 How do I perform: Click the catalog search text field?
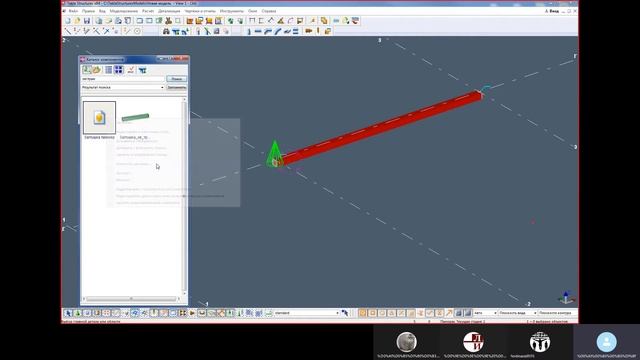click(x=123, y=79)
